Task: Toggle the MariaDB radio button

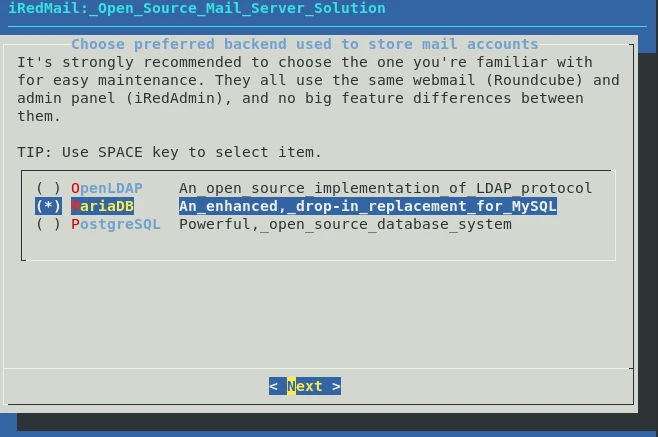Action: [49, 206]
